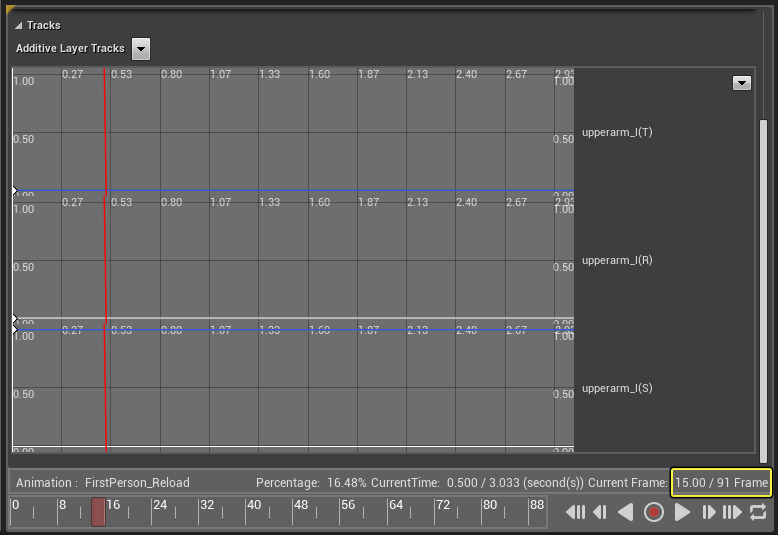Step forward one frame

tap(708, 512)
